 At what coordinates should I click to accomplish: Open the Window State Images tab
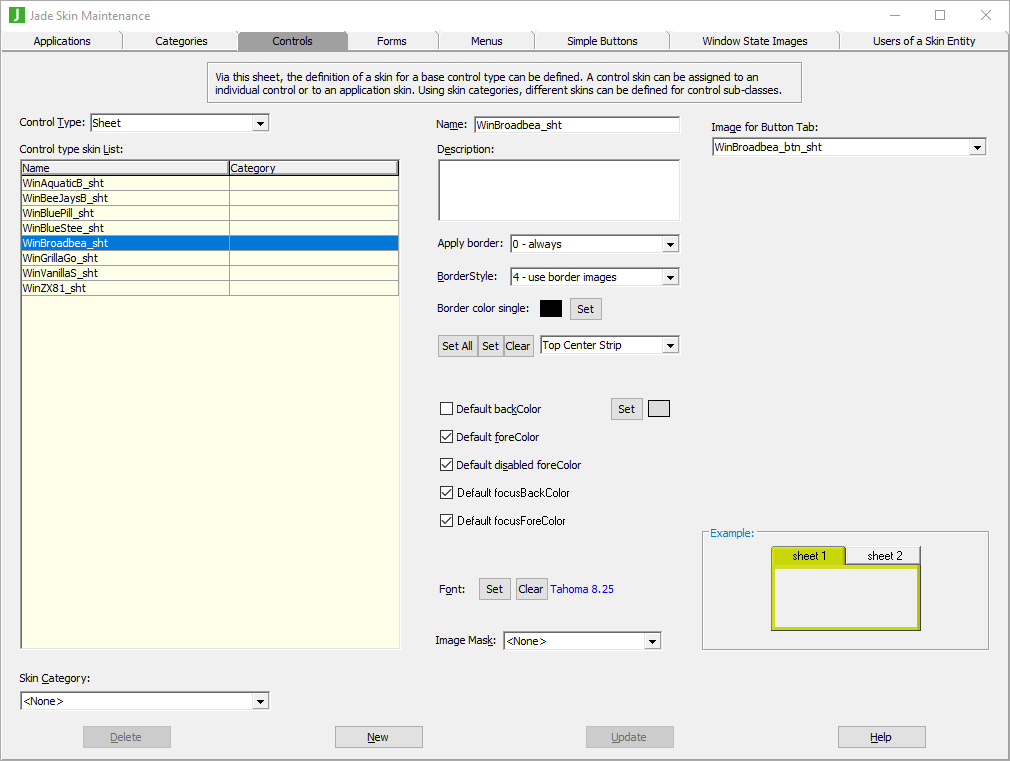pyautogui.click(x=754, y=41)
